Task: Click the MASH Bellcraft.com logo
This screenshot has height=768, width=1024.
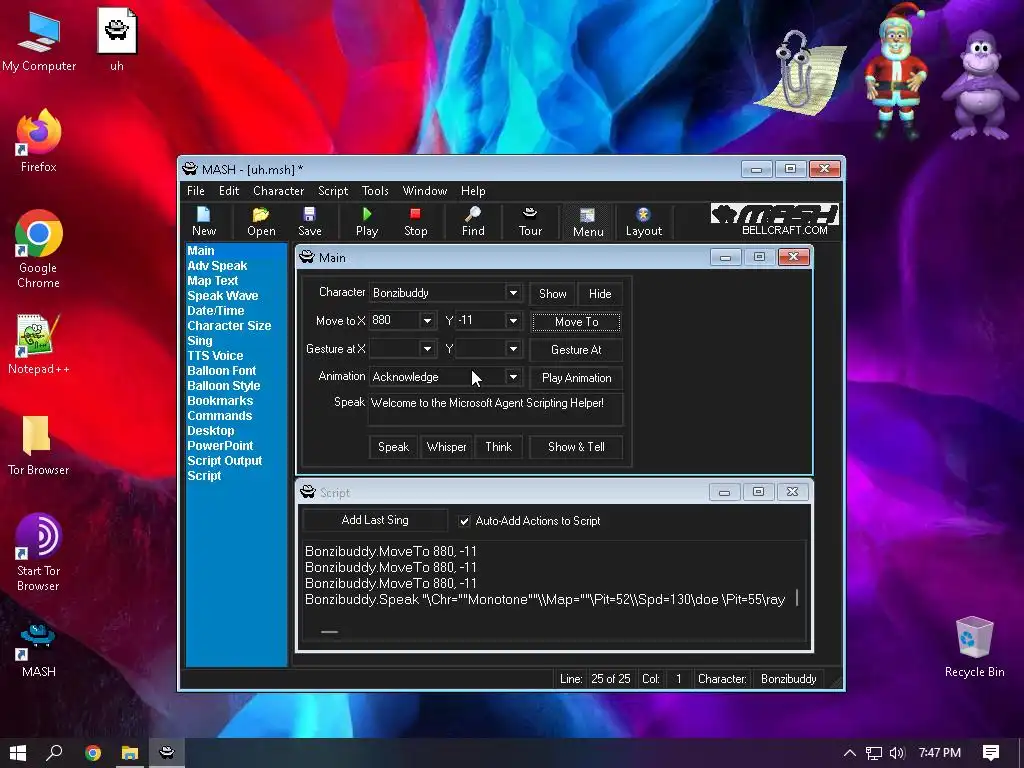Action: [x=775, y=220]
